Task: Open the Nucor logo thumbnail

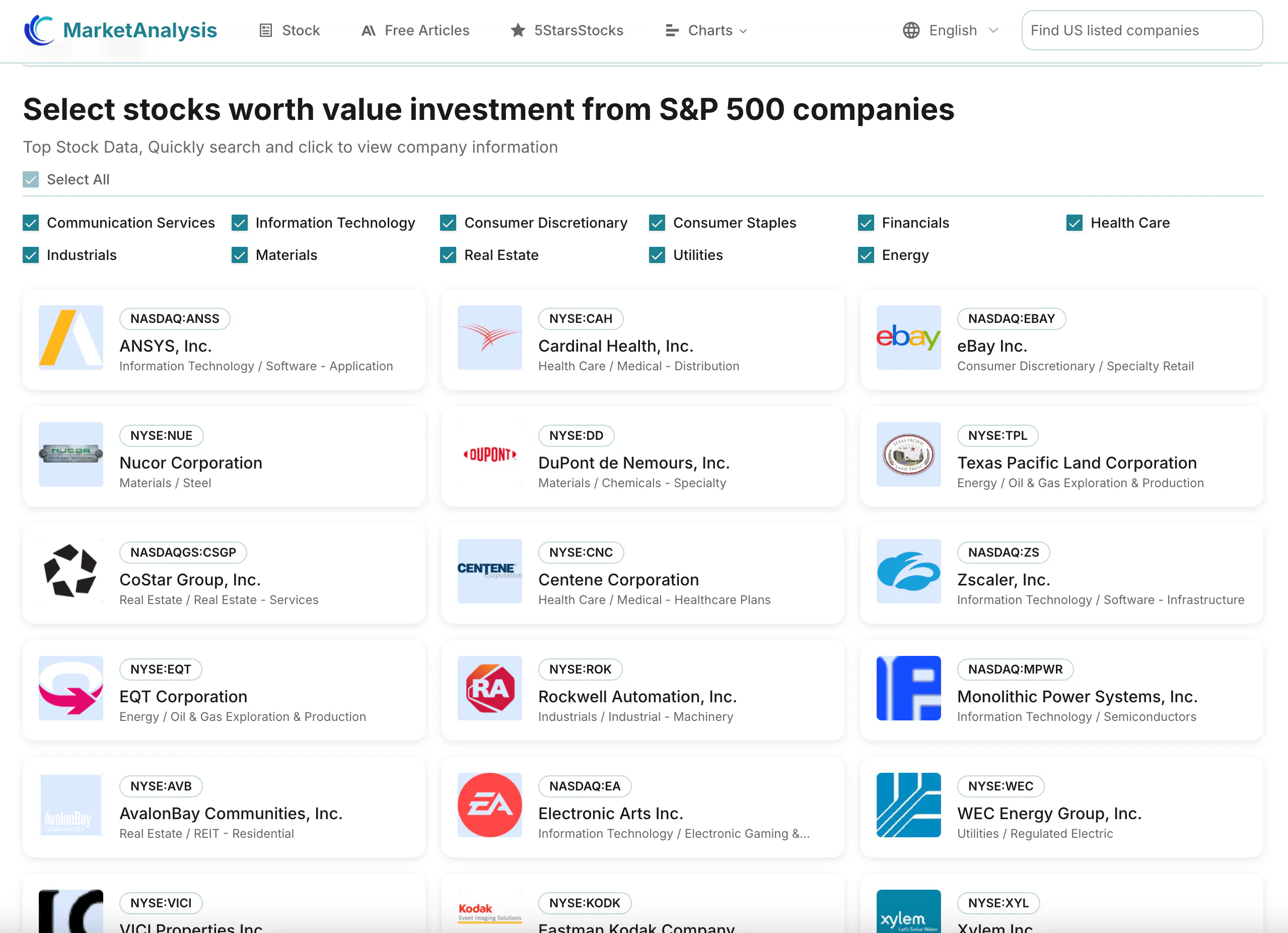Action: pos(71,454)
